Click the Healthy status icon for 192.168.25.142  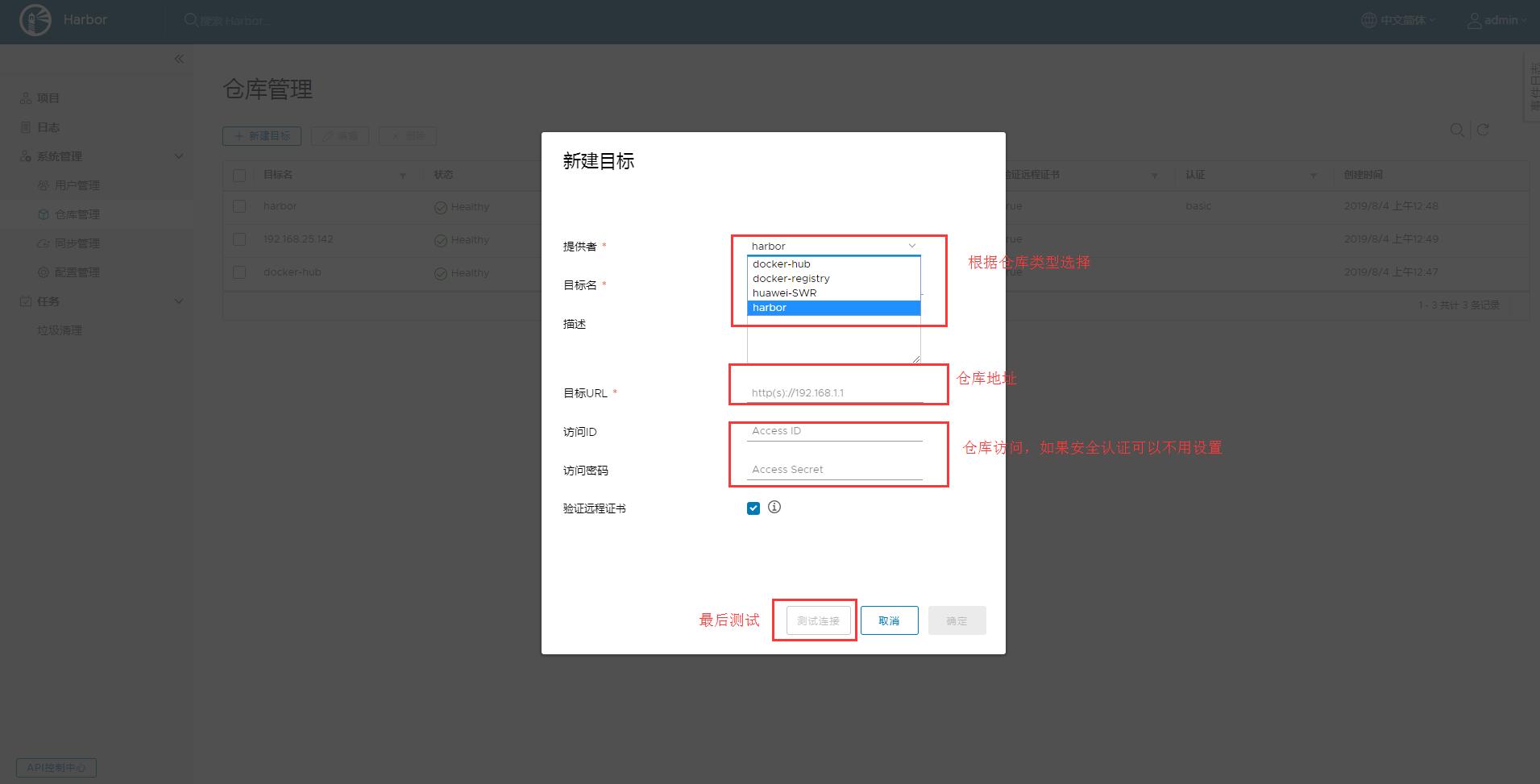pyautogui.click(x=441, y=240)
